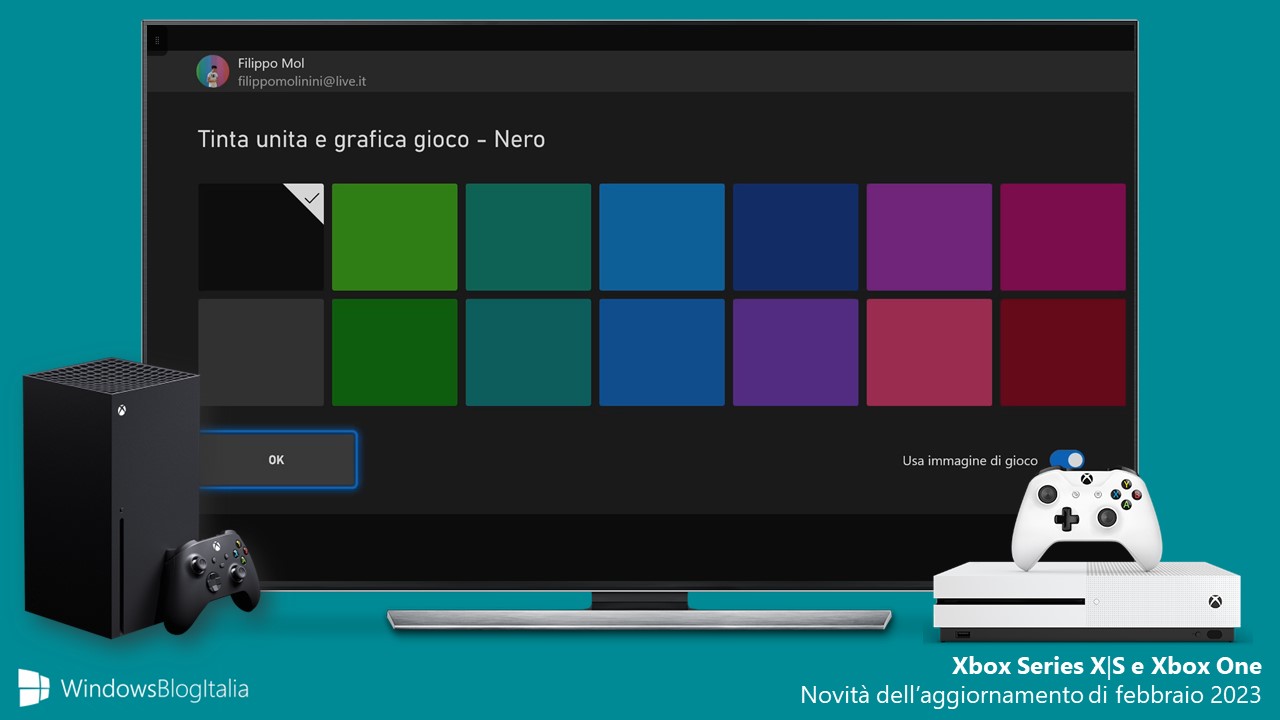Select the magenta swatch in top row
This screenshot has width=1280, height=720.
pos(1063,237)
